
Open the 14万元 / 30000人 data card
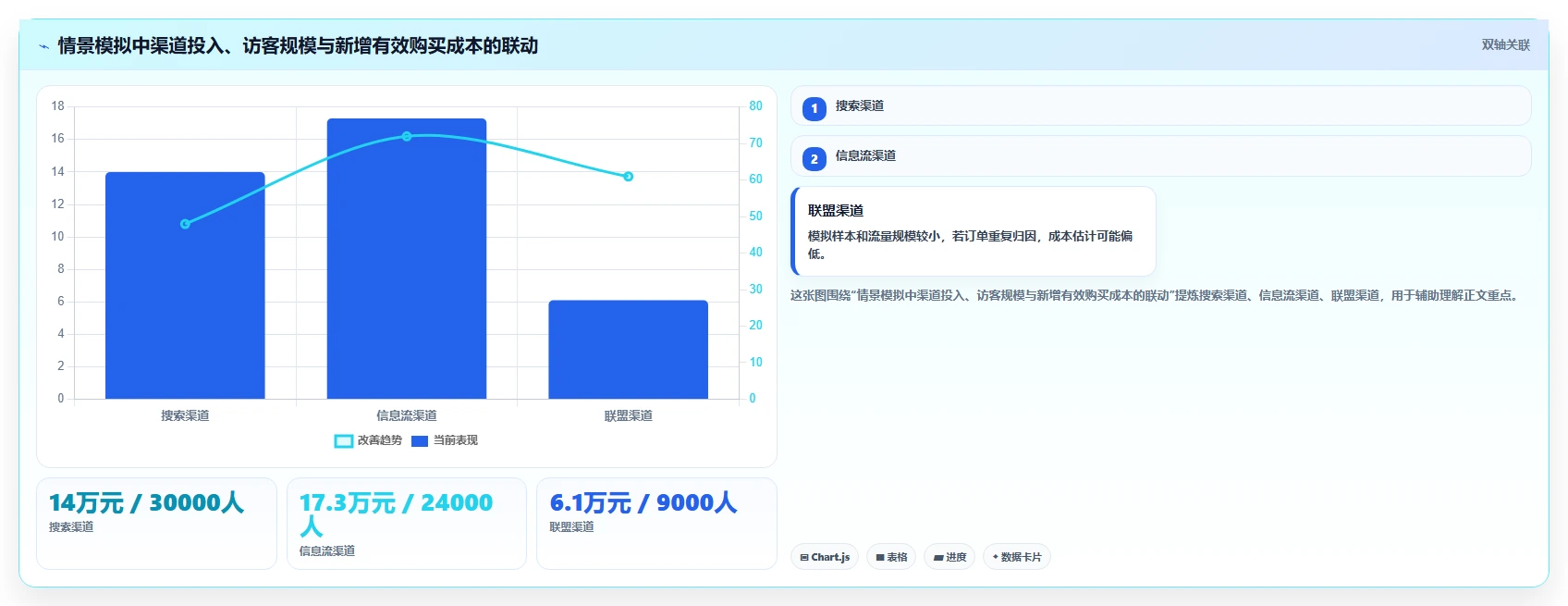tap(156, 523)
